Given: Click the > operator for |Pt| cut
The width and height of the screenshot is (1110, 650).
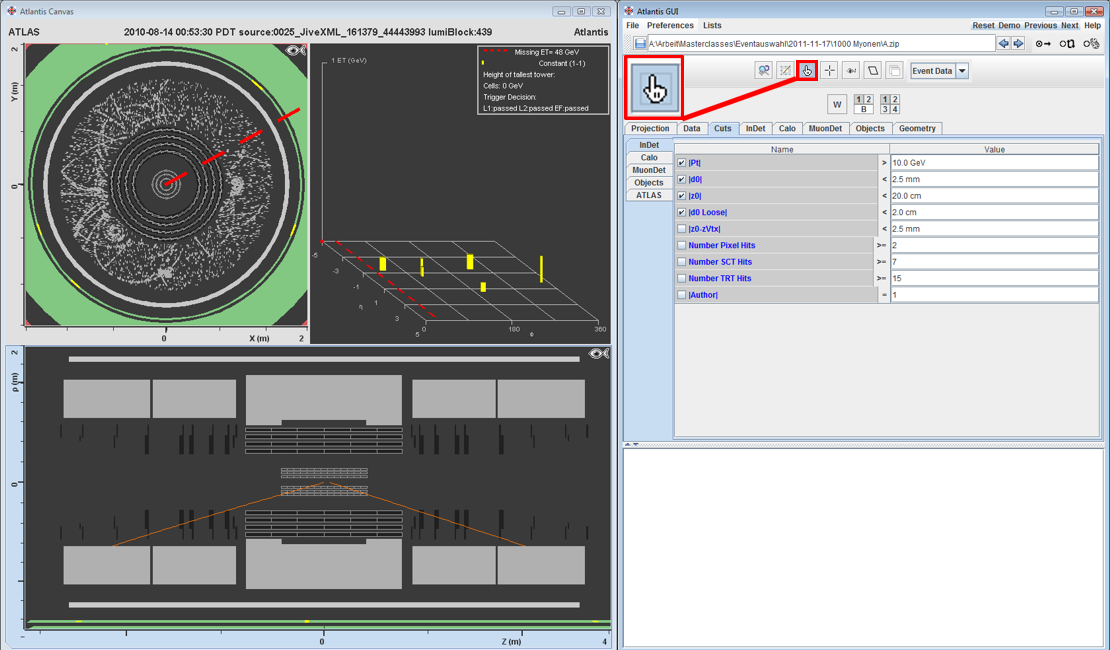Looking at the screenshot, I should [x=883, y=163].
